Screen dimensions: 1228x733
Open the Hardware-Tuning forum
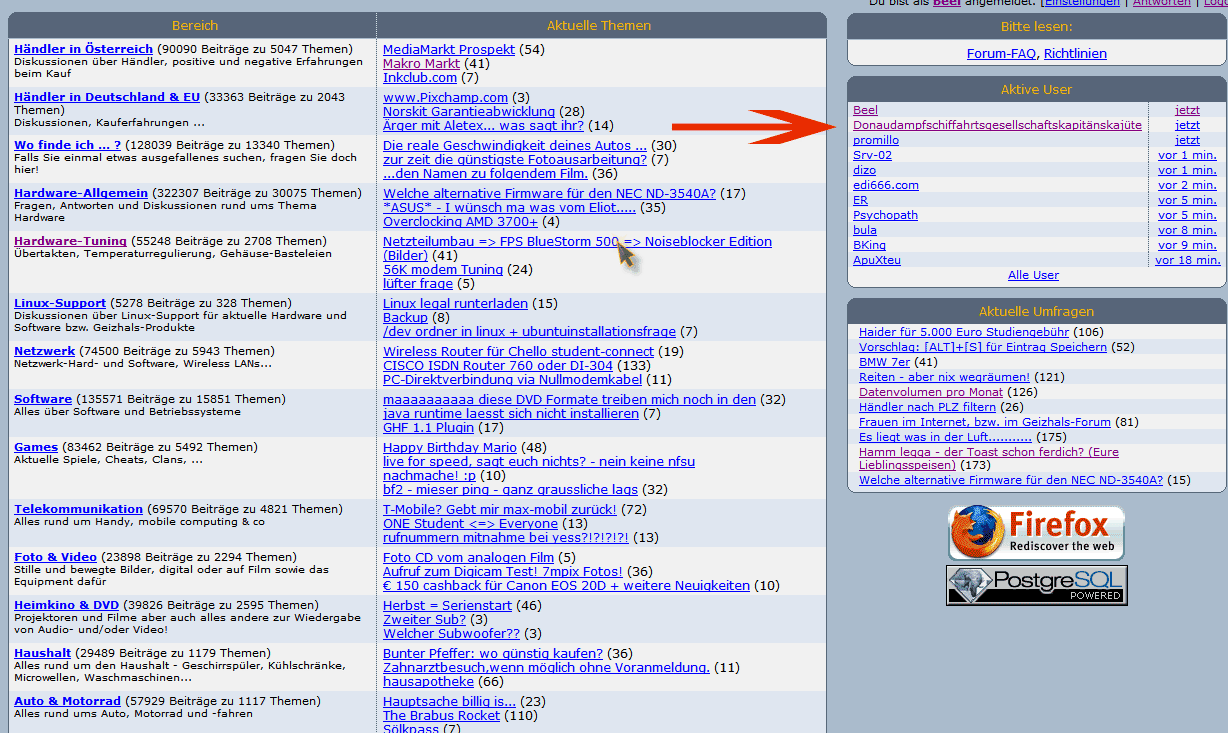(x=70, y=241)
